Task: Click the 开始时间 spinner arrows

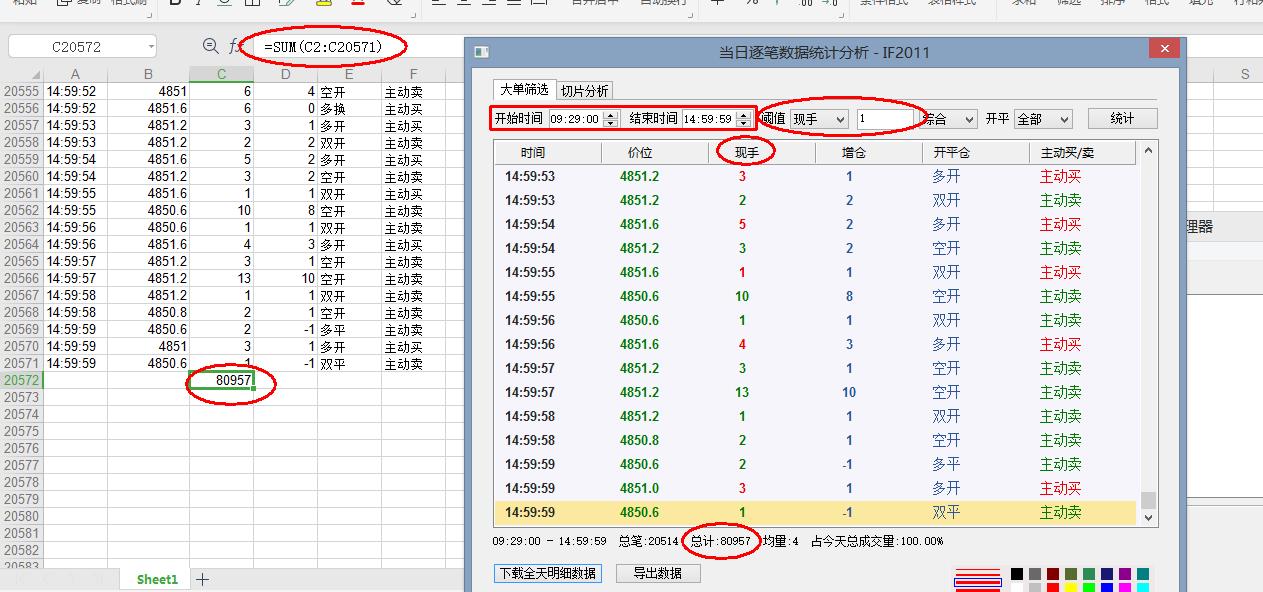Action: coord(611,119)
